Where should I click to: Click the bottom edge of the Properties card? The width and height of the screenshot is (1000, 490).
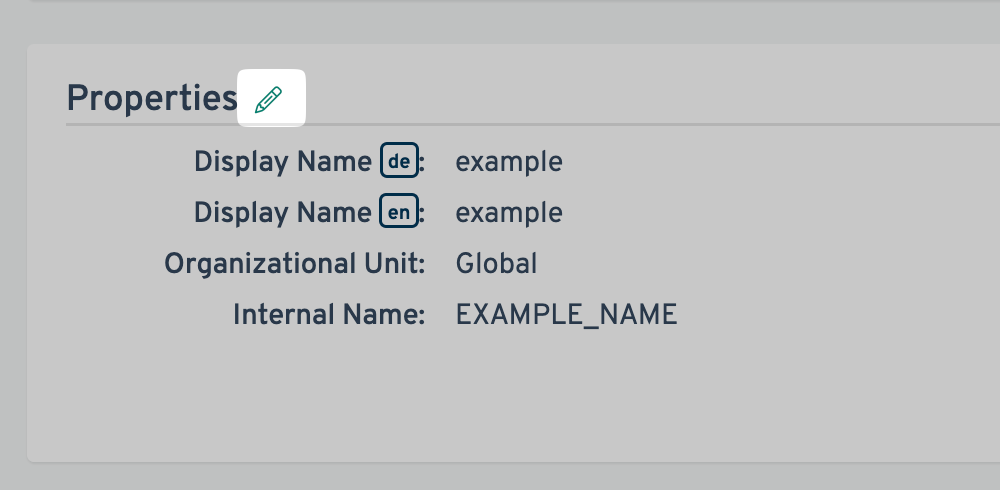(500, 461)
